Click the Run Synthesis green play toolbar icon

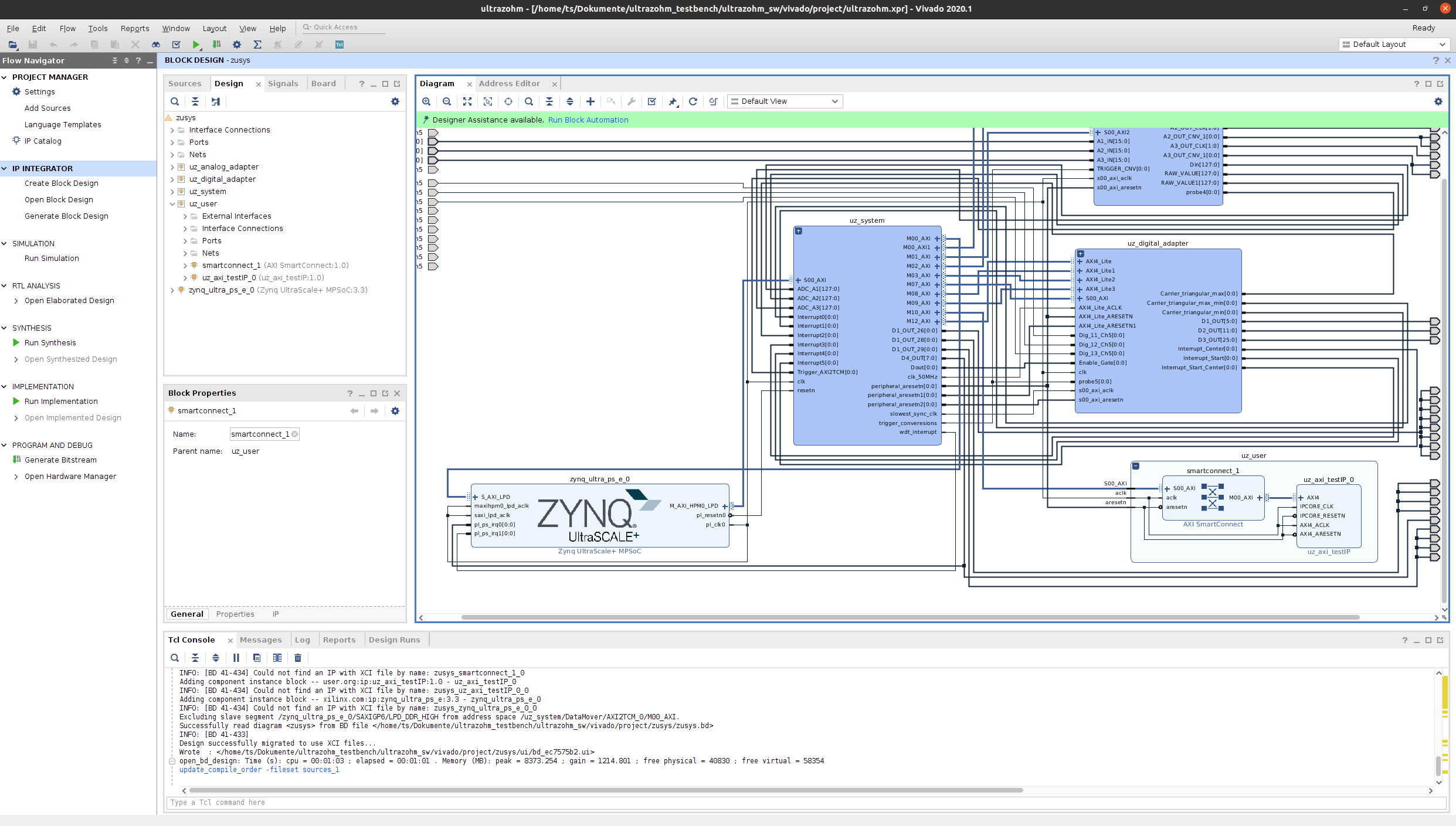tap(196, 45)
